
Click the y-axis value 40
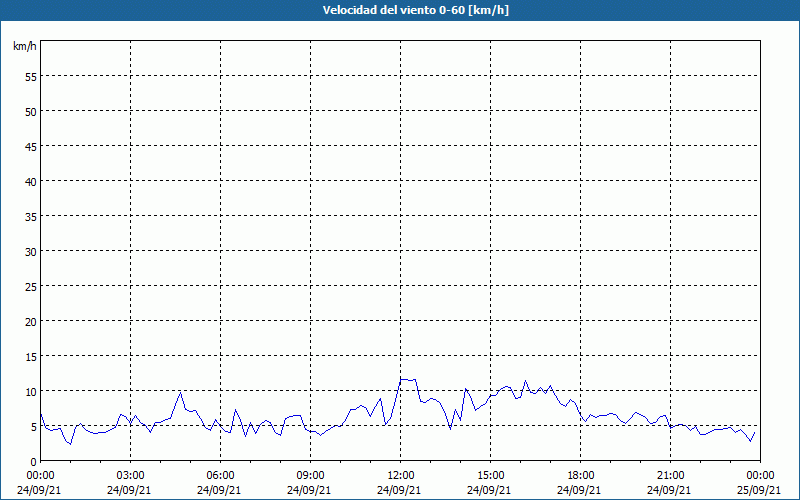point(31,182)
